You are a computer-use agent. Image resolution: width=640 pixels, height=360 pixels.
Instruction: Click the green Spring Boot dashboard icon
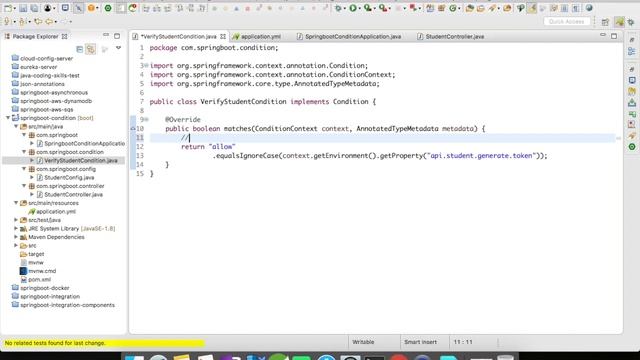108,8
